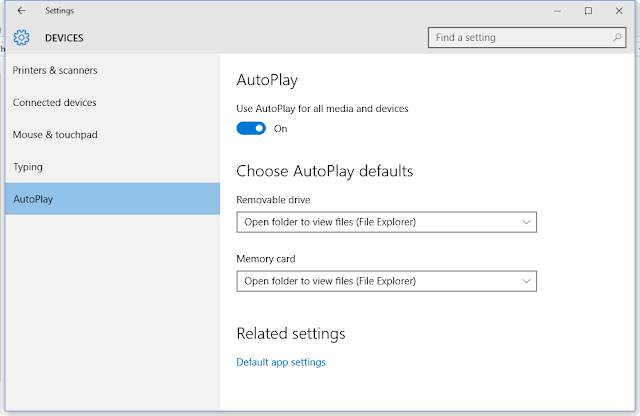Switch to the Typing section
The height and width of the screenshot is (416, 640).
tap(28, 167)
